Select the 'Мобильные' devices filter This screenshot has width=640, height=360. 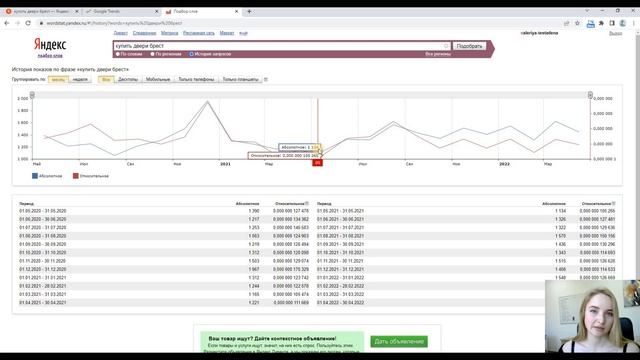coord(158,80)
